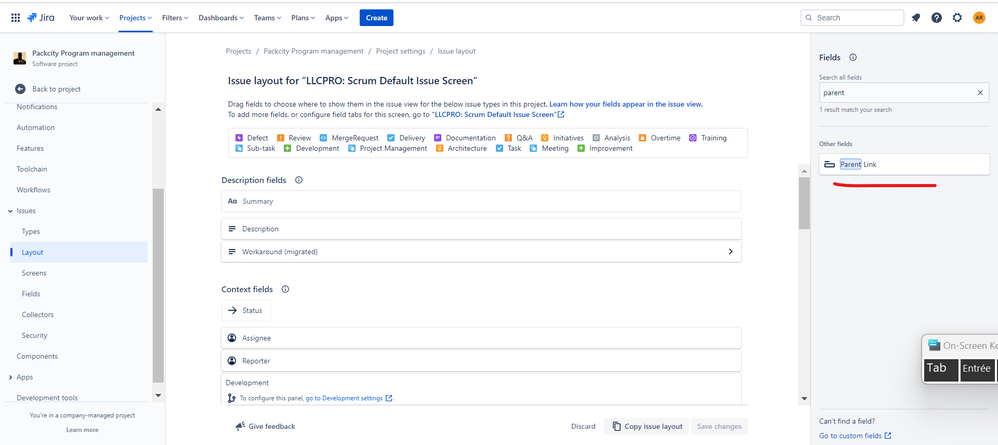Select the Defect issue type icon
This screenshot has width=998, height=445.
(x=239, y=138)
